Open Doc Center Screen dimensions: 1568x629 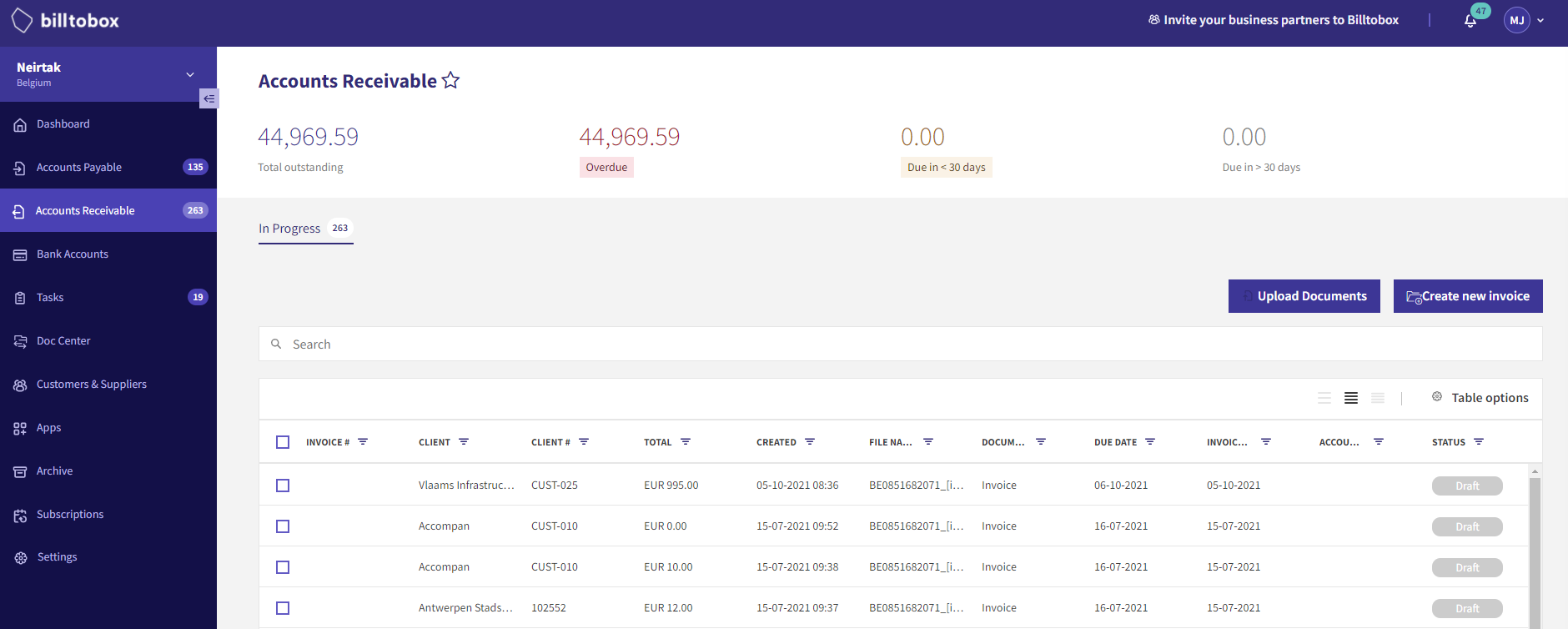(x=108, y=341)
